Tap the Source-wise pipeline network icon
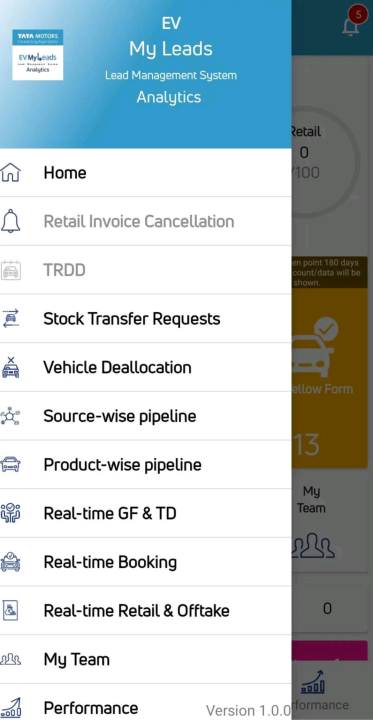This screenshot has height=720, width=373. pos(11,416)
